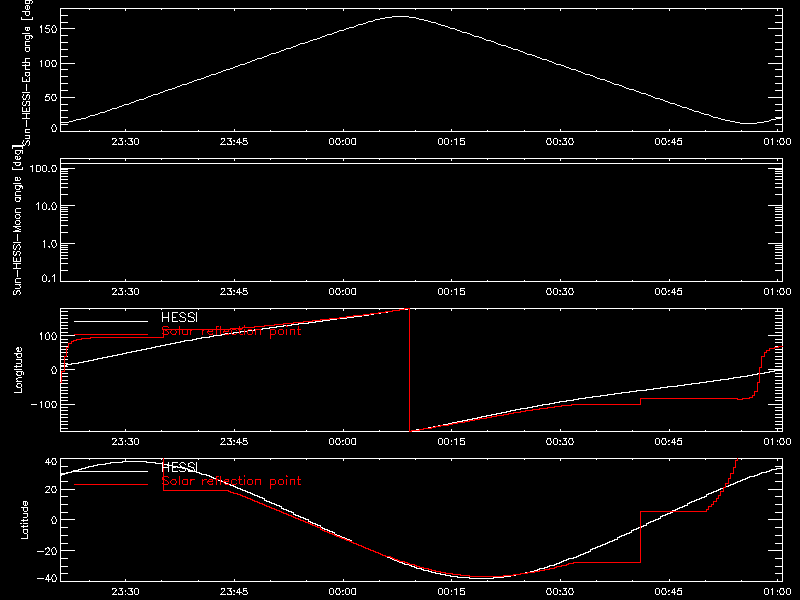800x600 pixels.
Task: Select tick label 100 in Earth angle plot
Action: (48, 64)
